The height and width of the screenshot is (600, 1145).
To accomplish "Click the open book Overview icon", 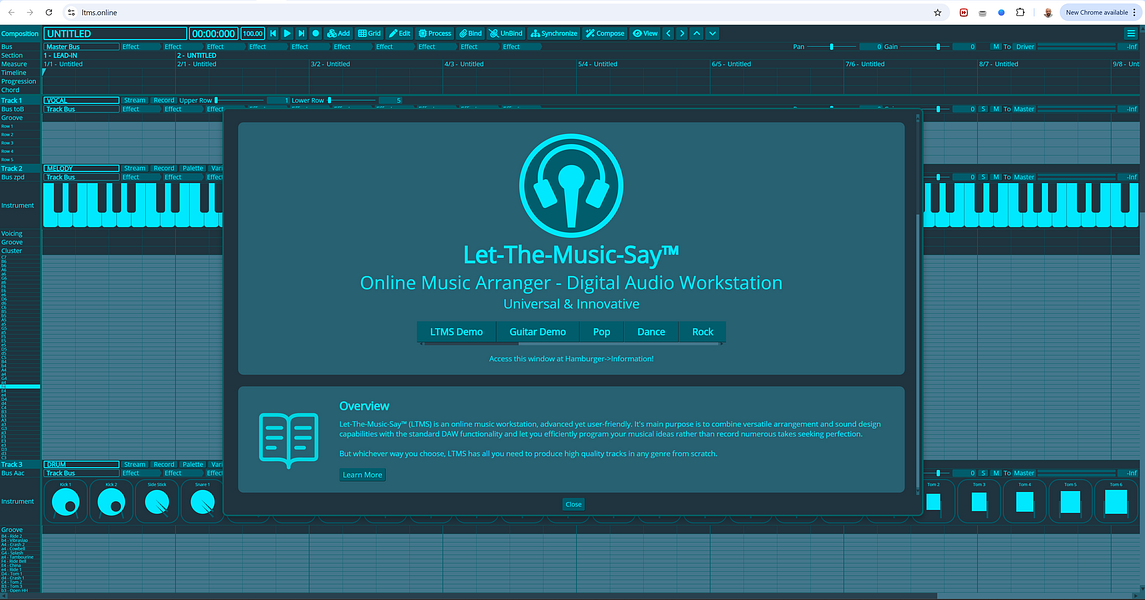I will click(x=288, y=439).
